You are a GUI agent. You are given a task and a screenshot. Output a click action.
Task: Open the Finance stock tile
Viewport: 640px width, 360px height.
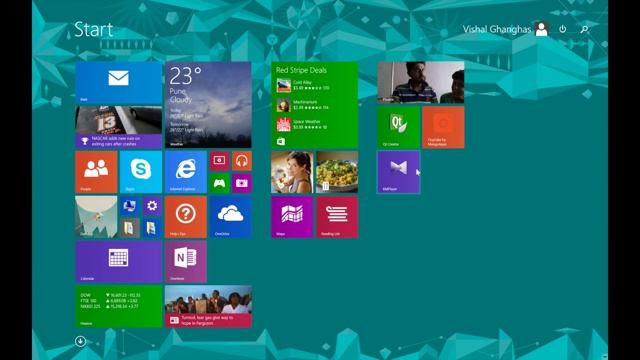pos(118,307)
